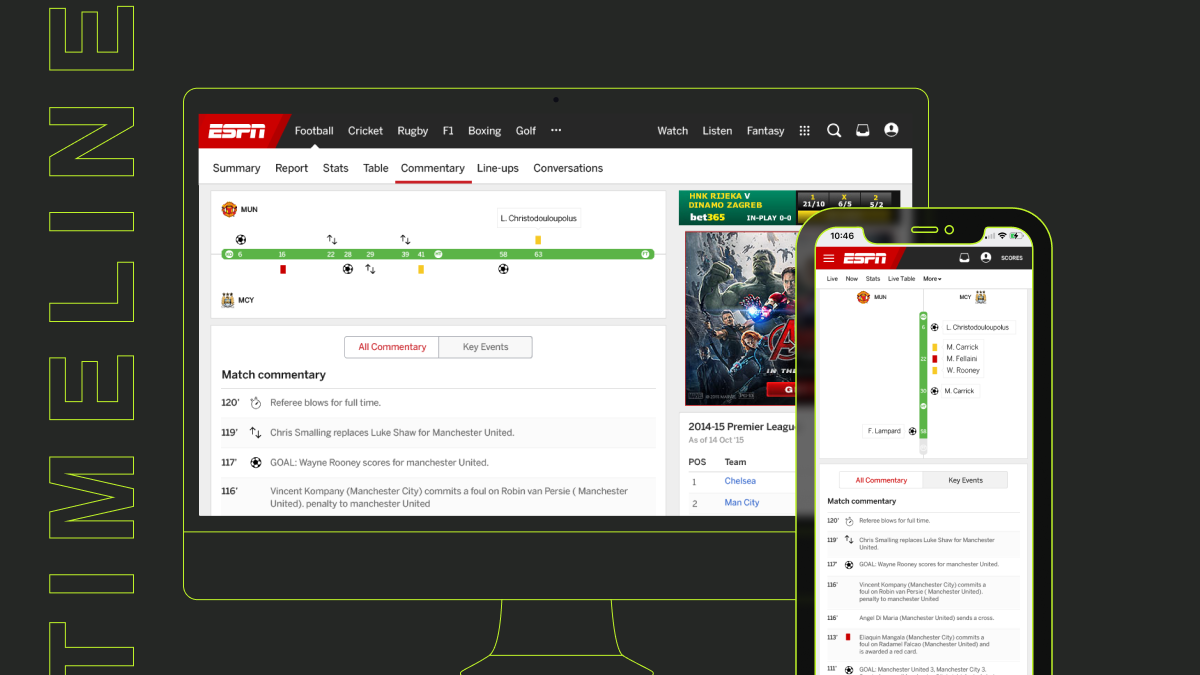Click the ESPN logo on the desktop site
This screenshot has height=675, width=1200.
(x=238, y=130)
